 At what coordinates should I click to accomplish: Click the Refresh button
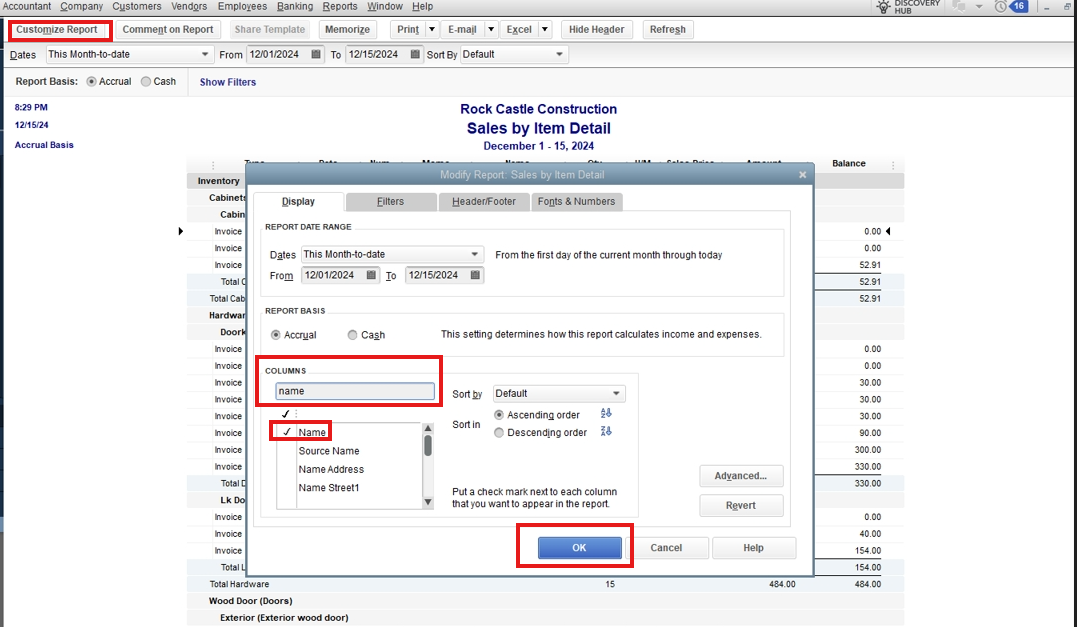[668, 30]
